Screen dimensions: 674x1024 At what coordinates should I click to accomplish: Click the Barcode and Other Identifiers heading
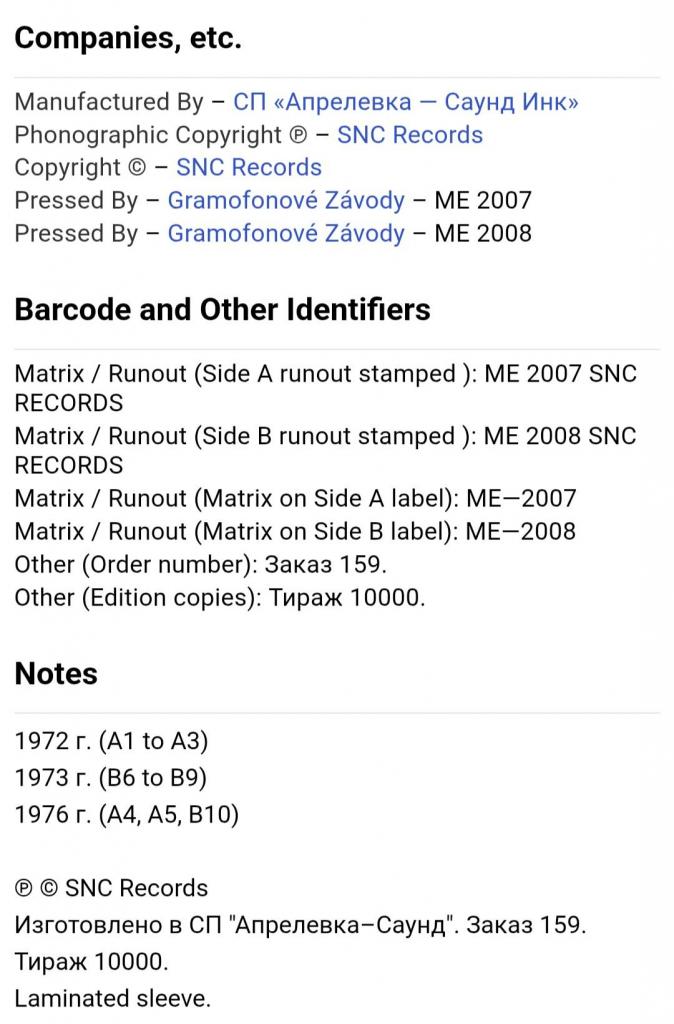pyautogui.click(x=223, y=310)
